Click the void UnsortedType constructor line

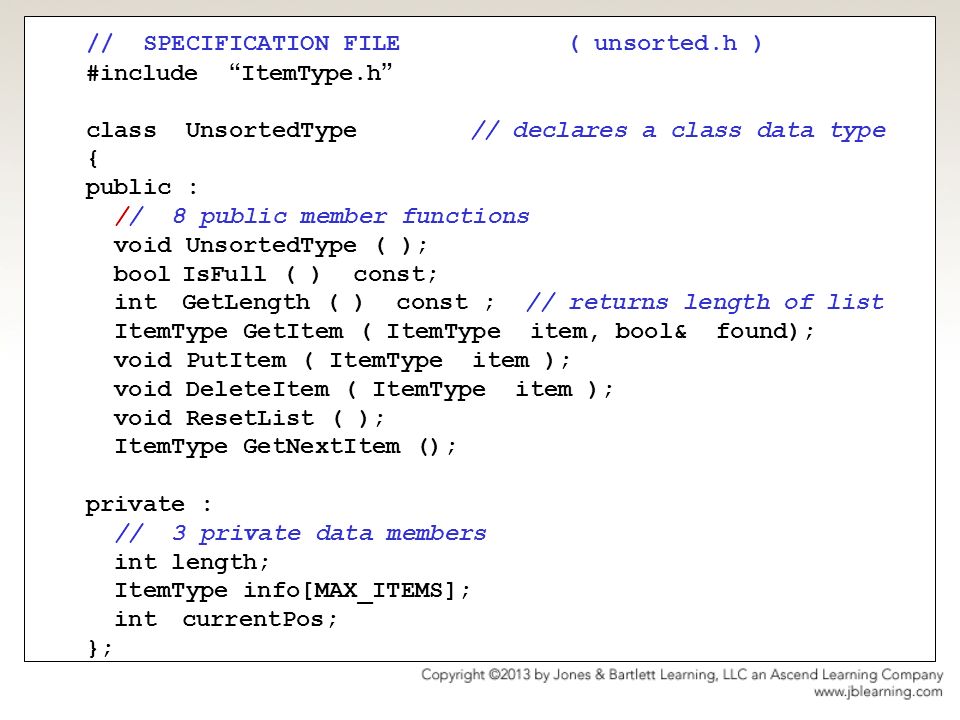pos(271,246)
